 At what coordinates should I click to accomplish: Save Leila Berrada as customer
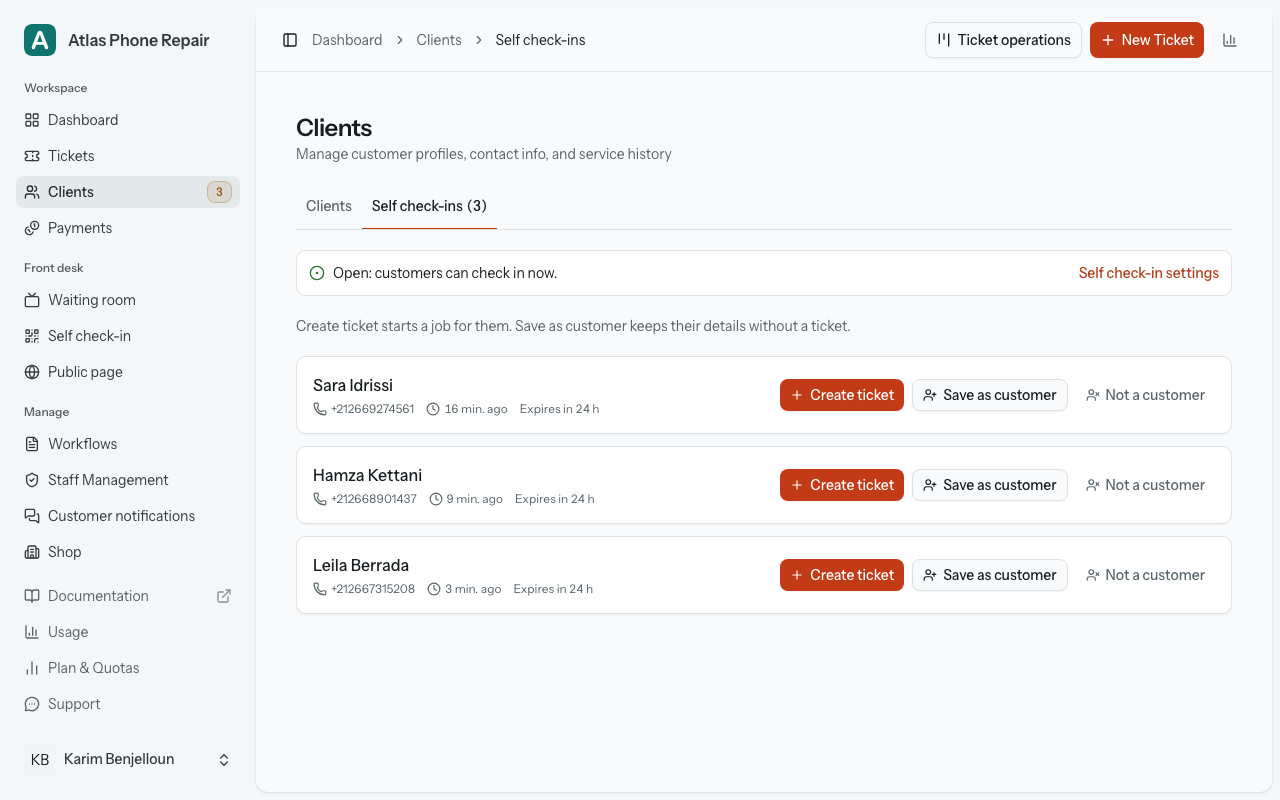[x=990, y=575]
